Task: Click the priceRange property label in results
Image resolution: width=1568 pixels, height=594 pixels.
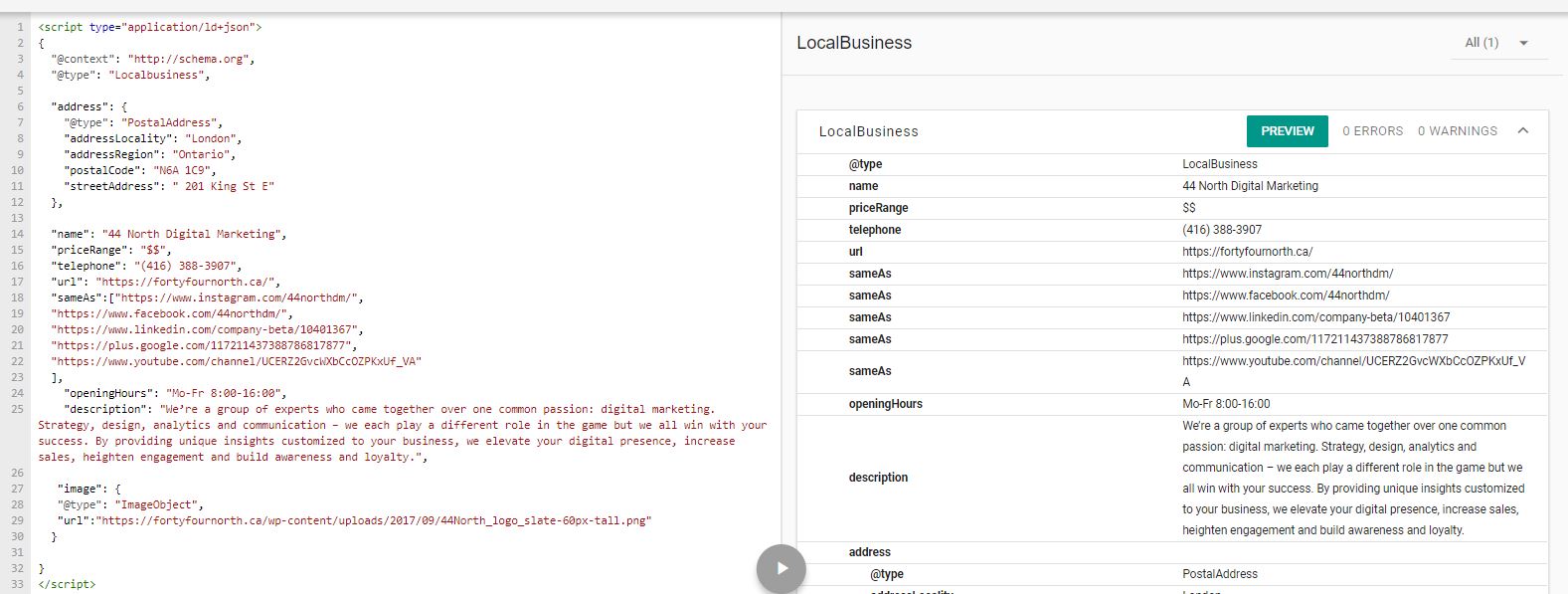Action: point(878,208)
